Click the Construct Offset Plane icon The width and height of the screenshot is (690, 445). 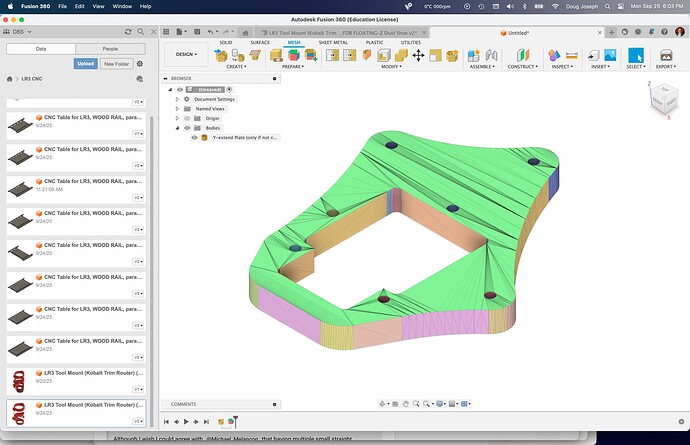point(522,55)
